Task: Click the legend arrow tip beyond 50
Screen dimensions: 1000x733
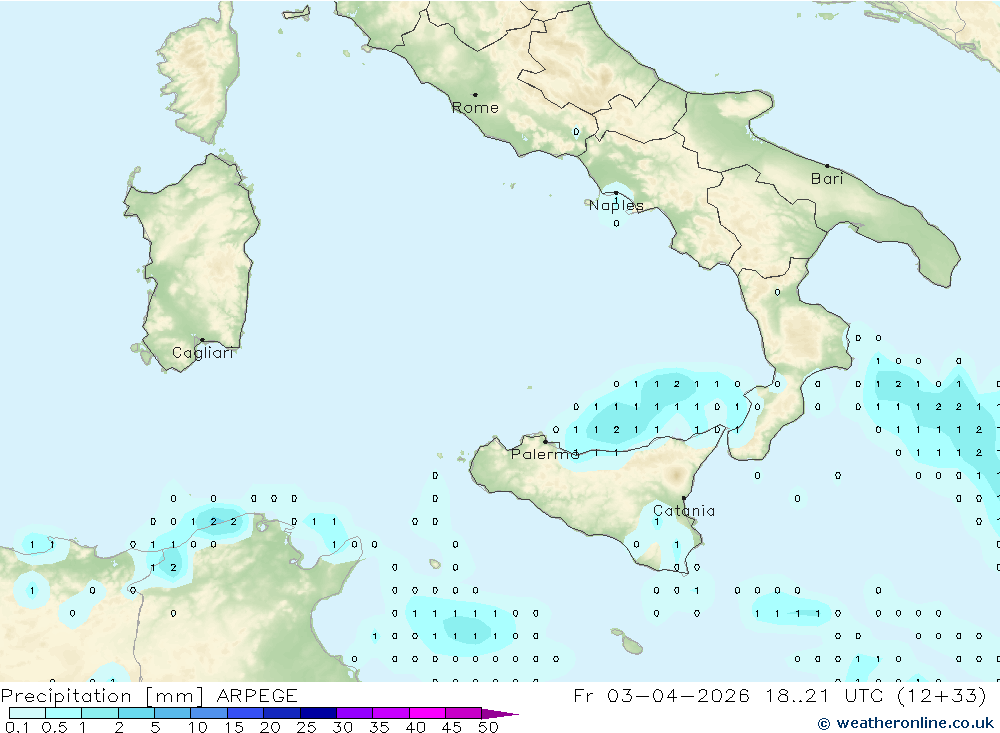Action: click(x=500, y=714)
